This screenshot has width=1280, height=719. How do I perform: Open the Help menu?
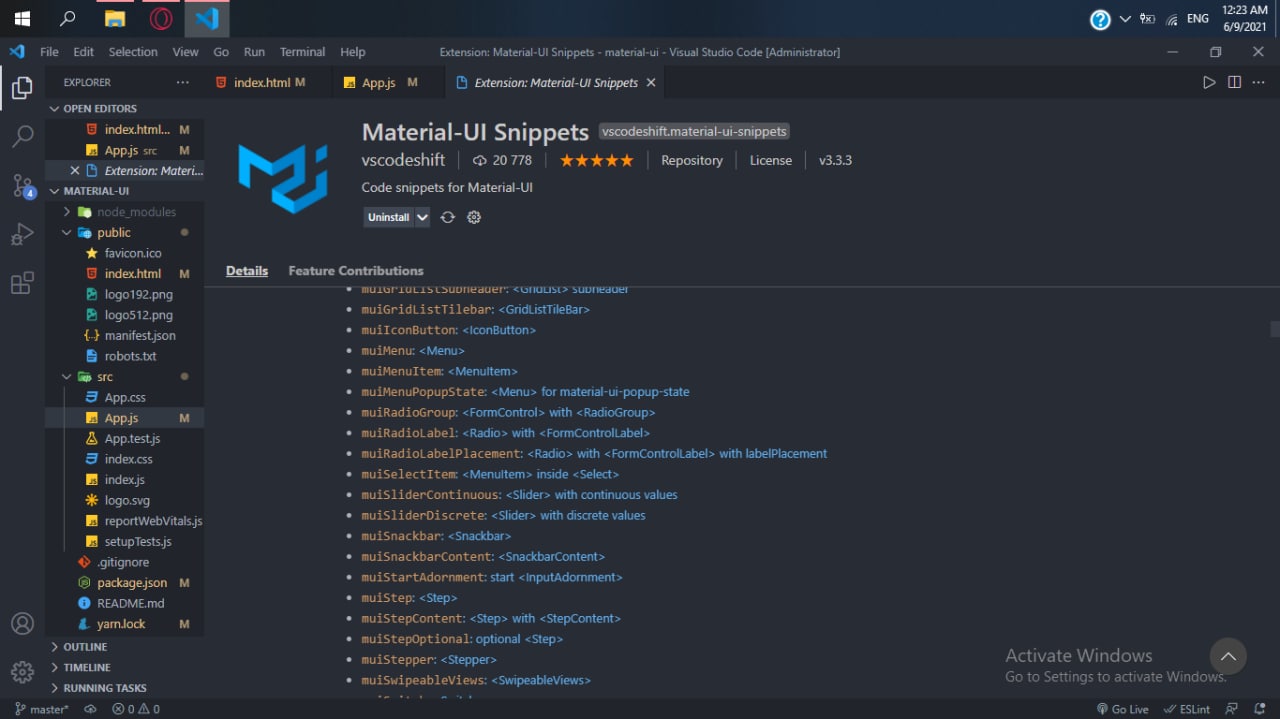(x=352, y=52)
